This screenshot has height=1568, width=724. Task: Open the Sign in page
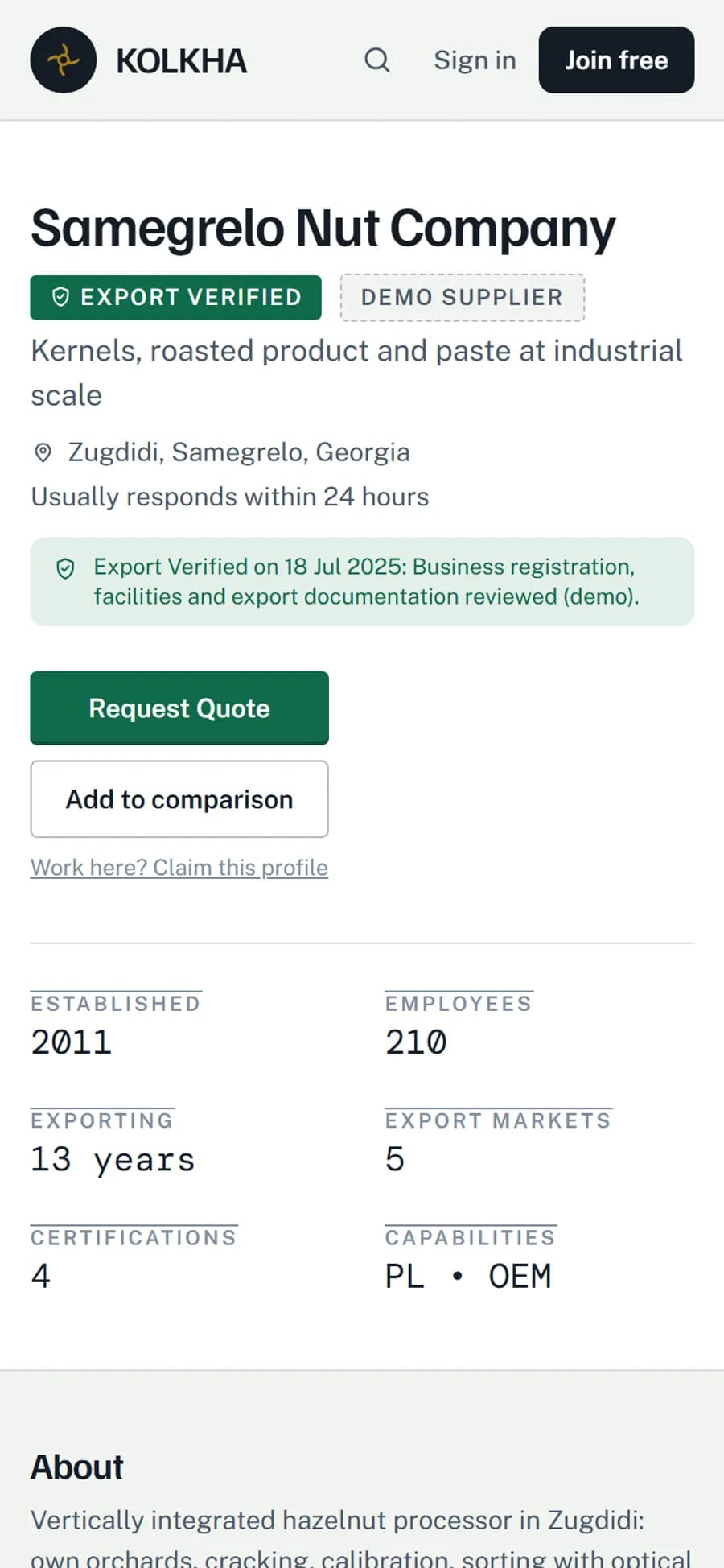point(475,60)
